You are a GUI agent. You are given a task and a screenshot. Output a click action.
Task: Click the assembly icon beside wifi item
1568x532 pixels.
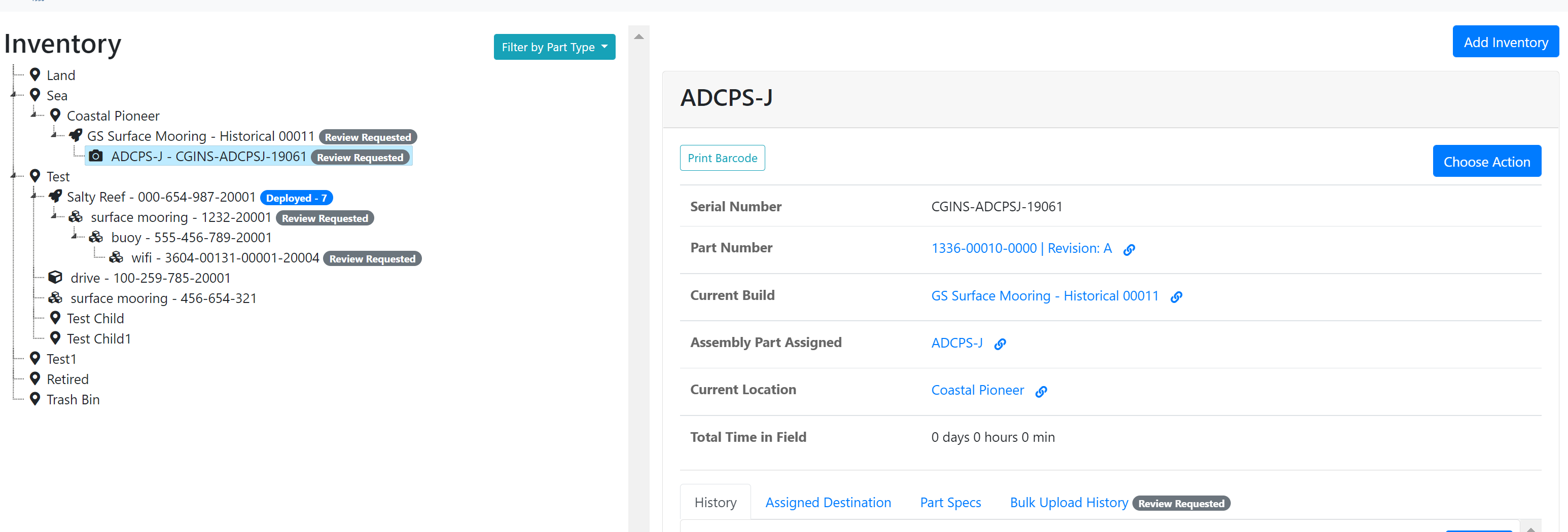click(x=116, y=257)
